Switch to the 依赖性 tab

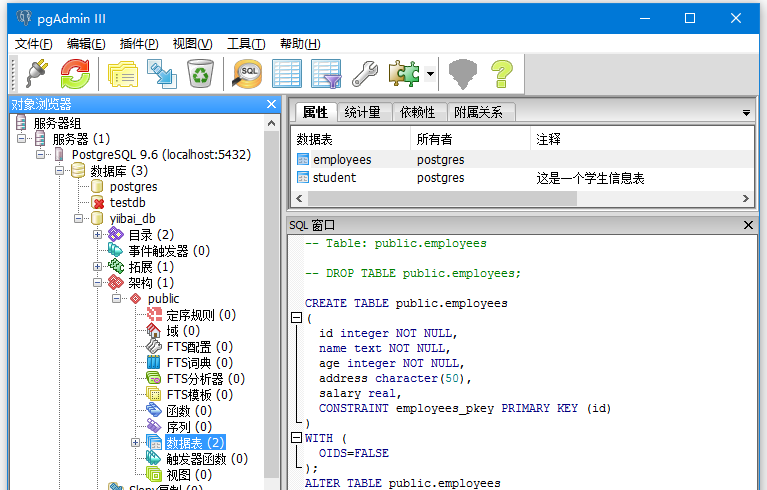tap(418, 112)
